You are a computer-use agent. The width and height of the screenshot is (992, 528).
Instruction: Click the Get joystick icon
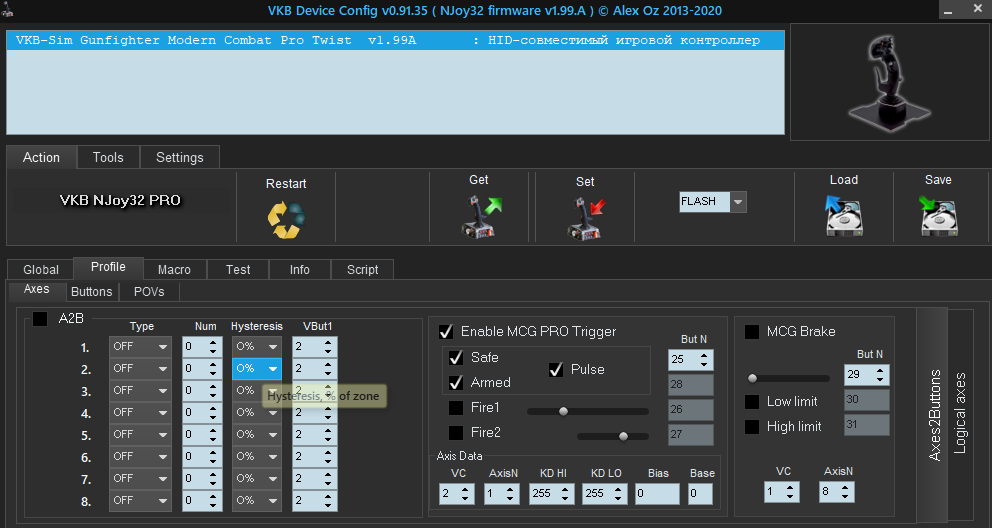481,217
